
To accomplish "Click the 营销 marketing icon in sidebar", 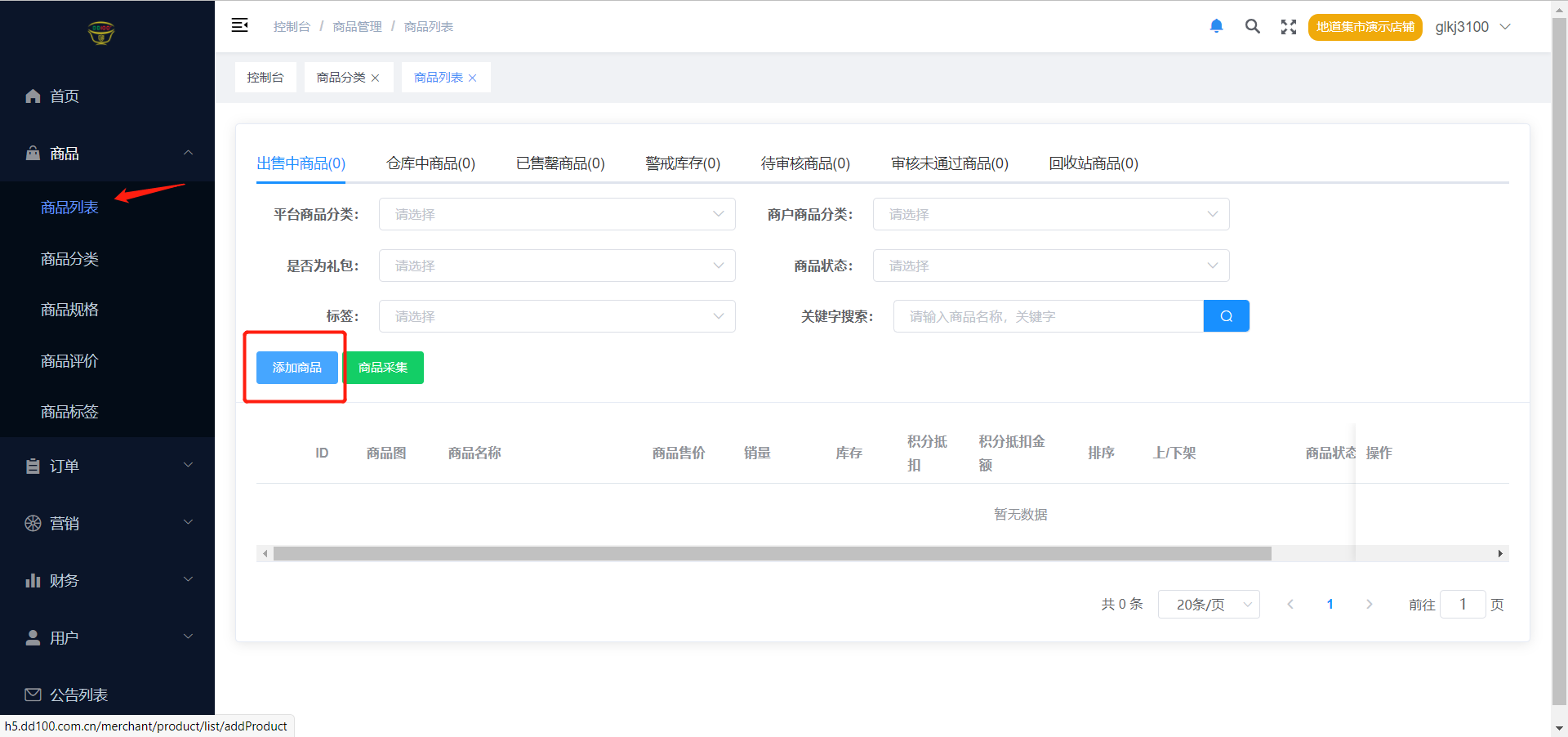I will (x=33, y=523).
